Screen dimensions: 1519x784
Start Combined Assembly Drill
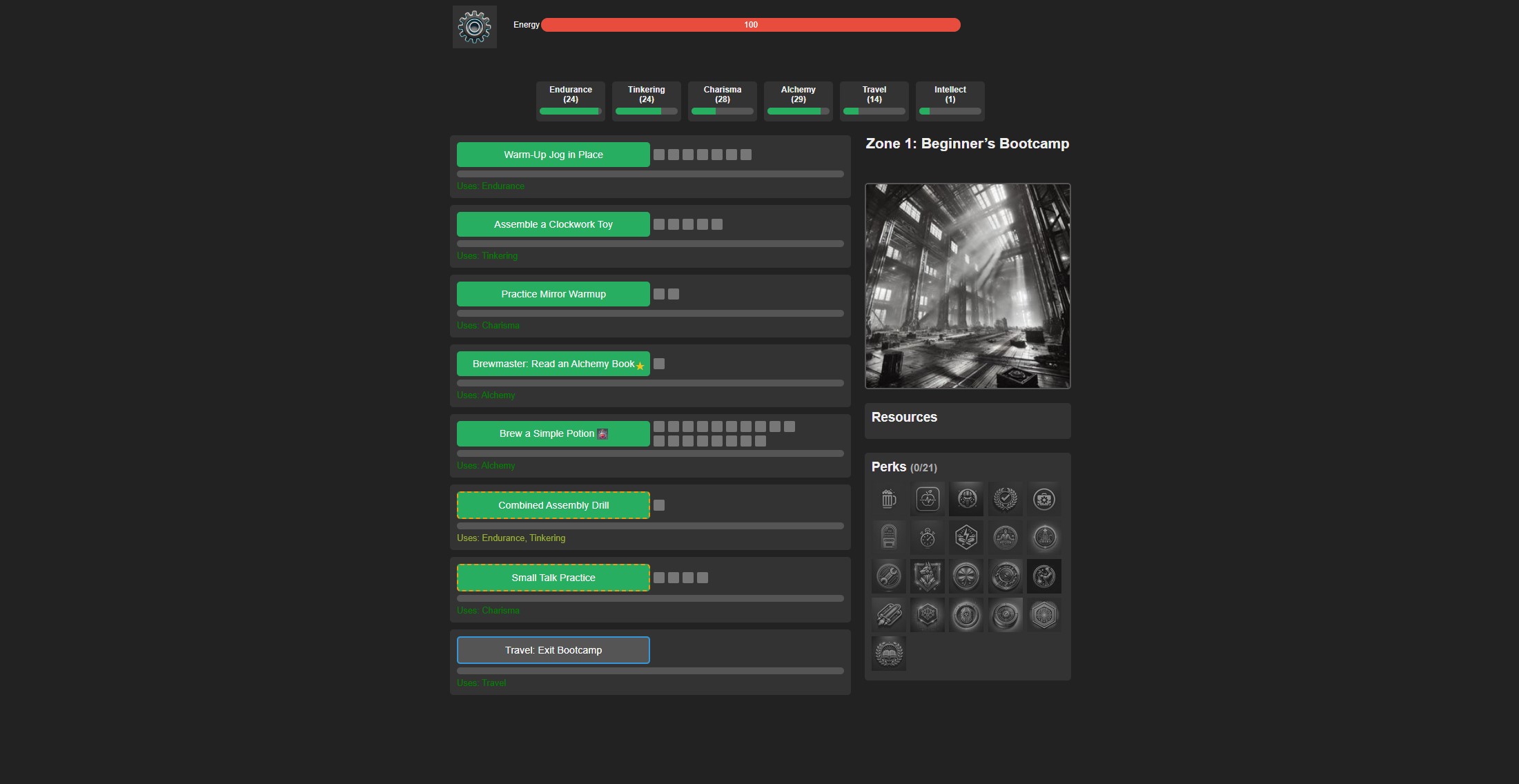(553, 505)
